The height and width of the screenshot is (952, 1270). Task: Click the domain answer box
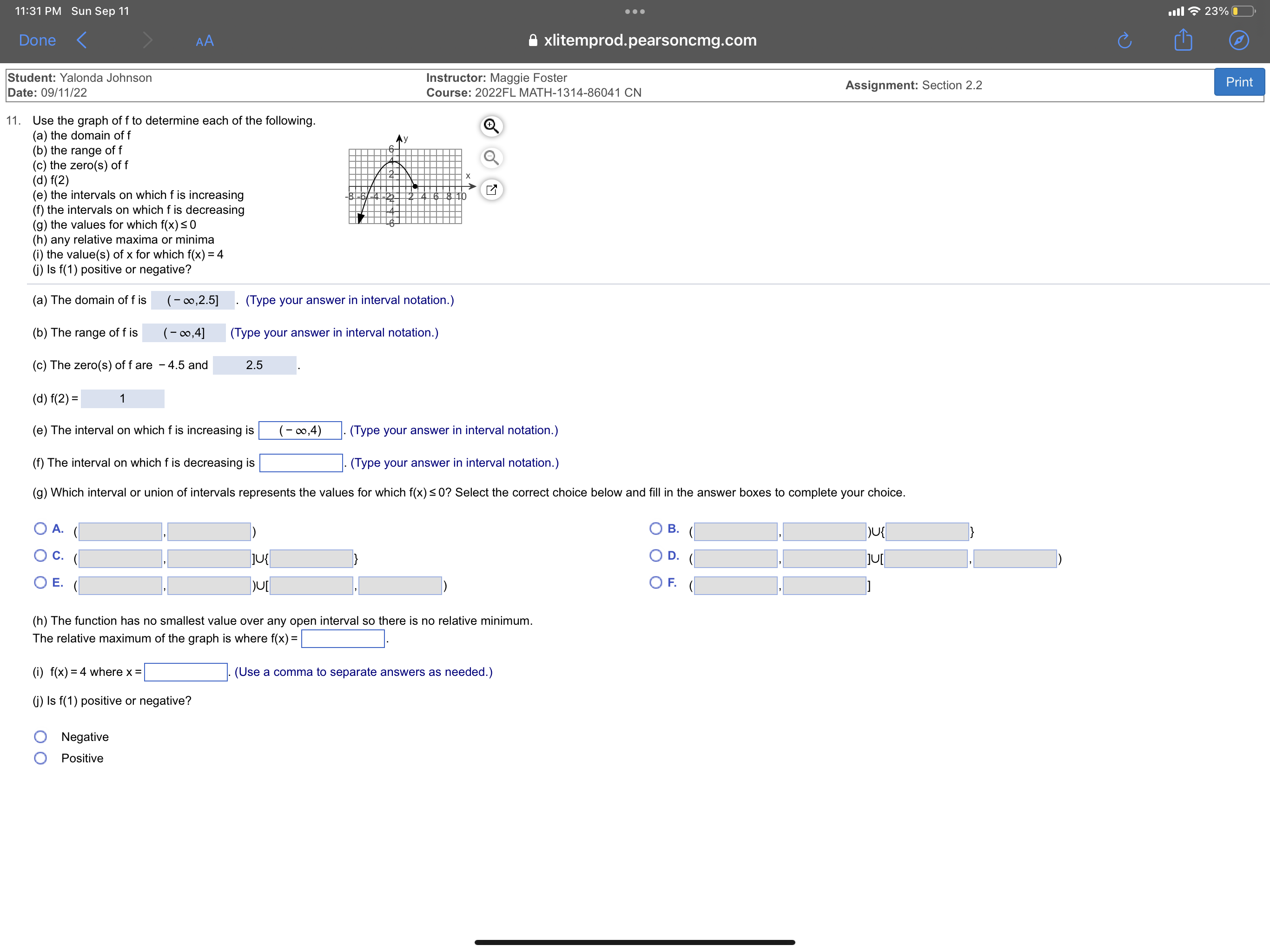tap(193, 300)
